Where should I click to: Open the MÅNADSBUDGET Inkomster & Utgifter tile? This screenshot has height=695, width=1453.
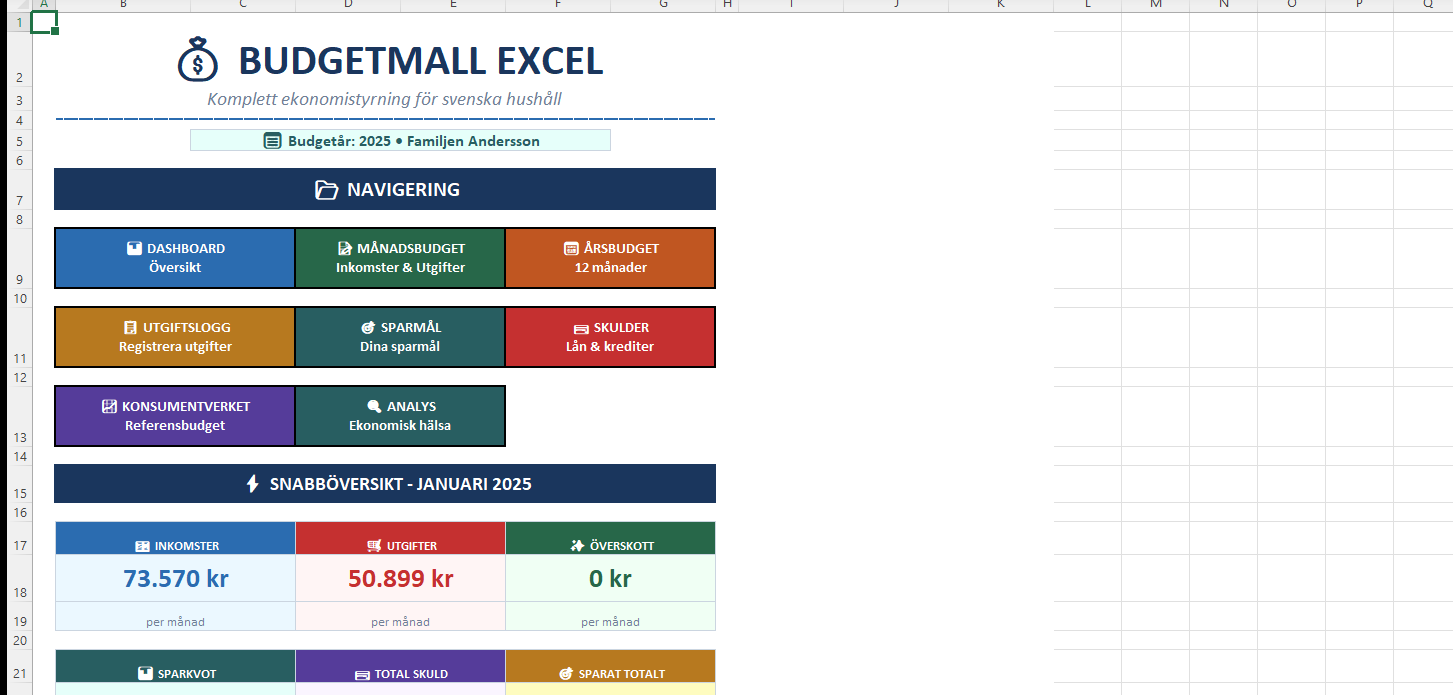400,258
